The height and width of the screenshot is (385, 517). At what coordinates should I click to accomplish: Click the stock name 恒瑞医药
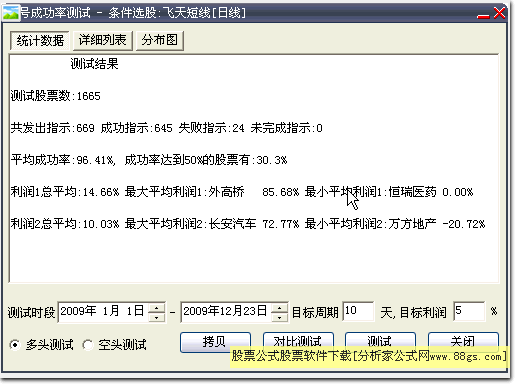click(x=412, y=192)
